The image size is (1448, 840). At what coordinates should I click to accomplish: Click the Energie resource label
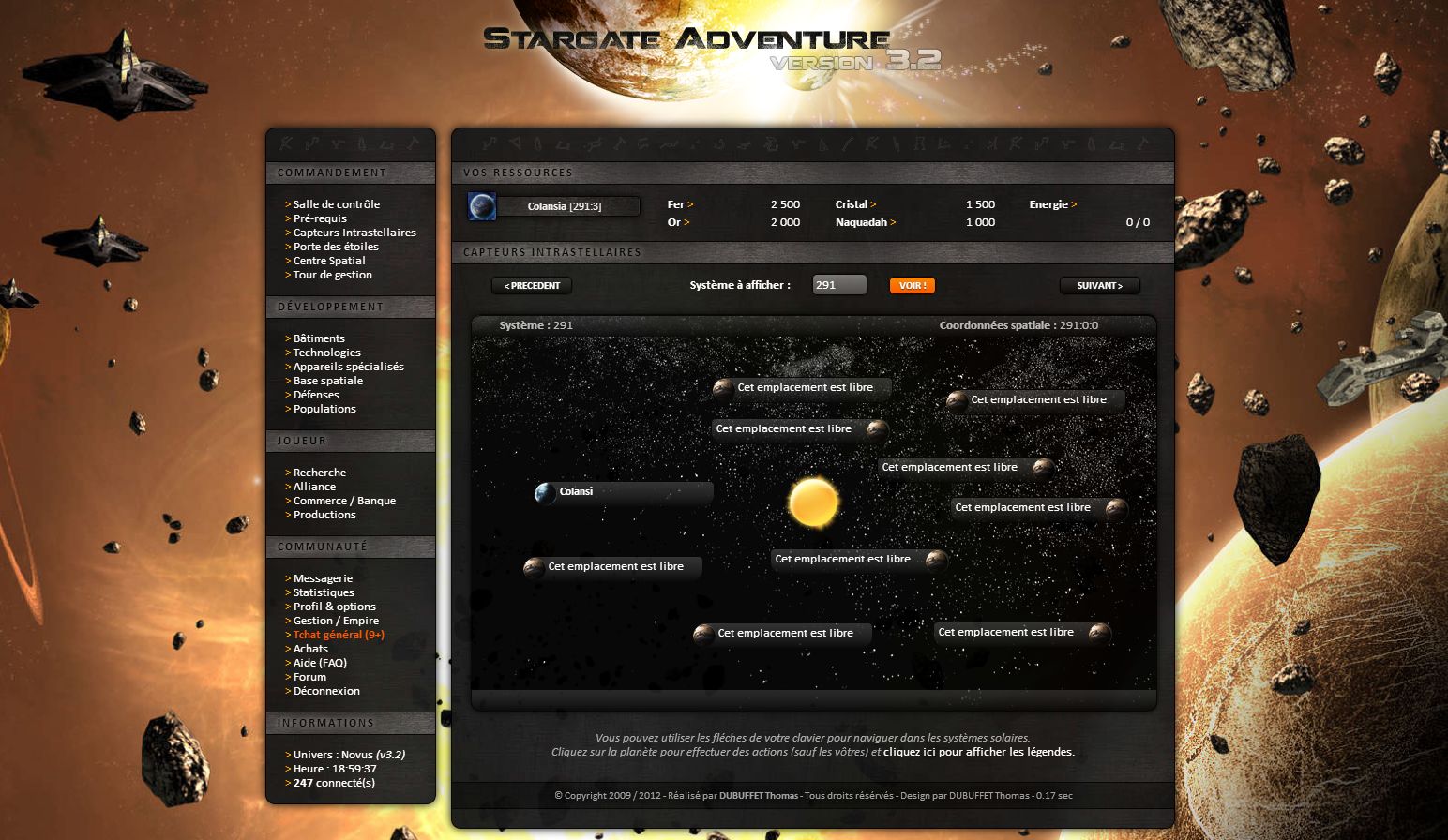1052,204
